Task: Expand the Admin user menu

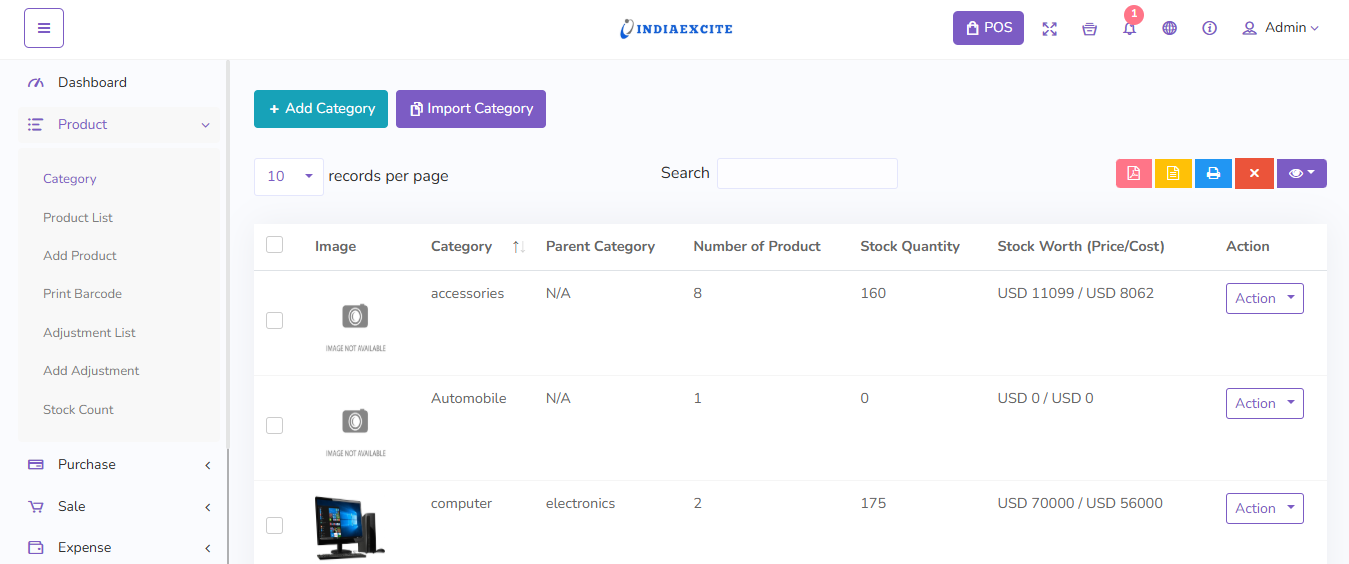Action: pyautogui.click(x=1281, y=28)
